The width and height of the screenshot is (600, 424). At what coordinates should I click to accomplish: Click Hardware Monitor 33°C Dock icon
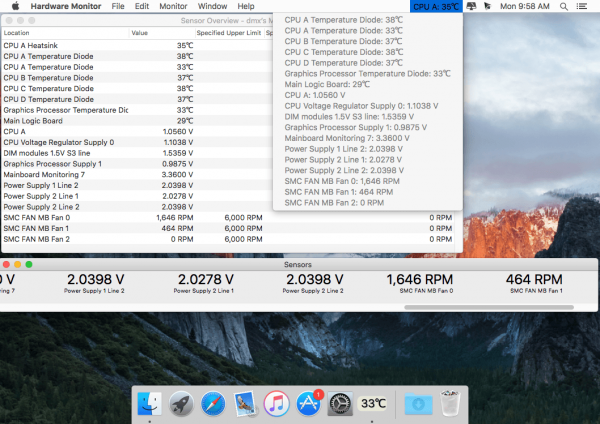point(373,403)
